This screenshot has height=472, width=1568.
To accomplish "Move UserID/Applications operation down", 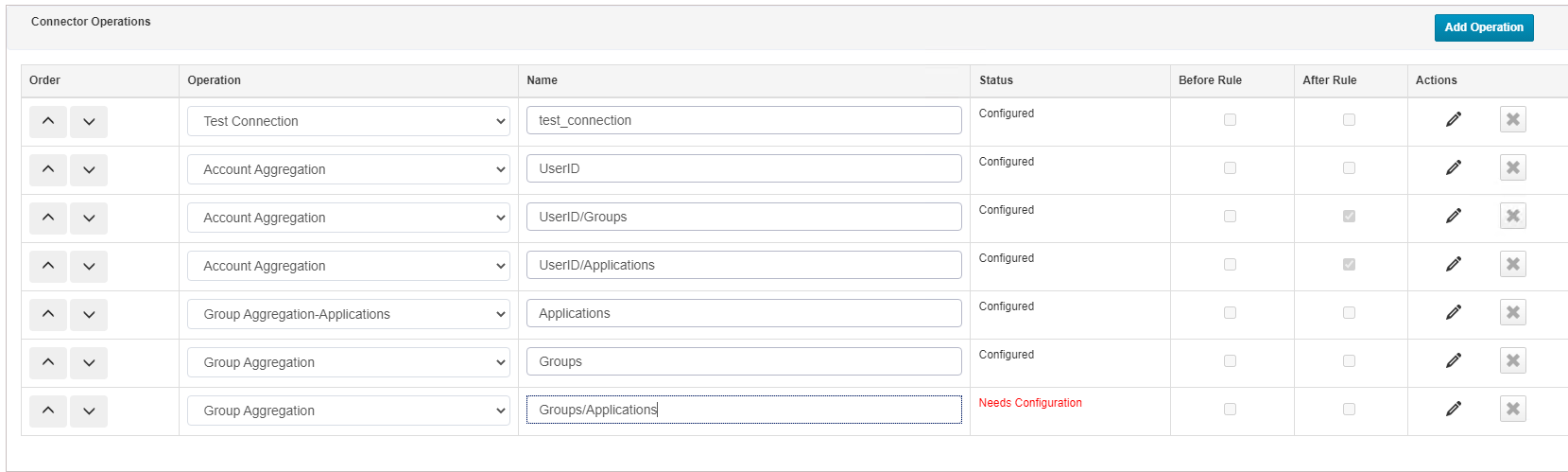I will click(89, 266).
